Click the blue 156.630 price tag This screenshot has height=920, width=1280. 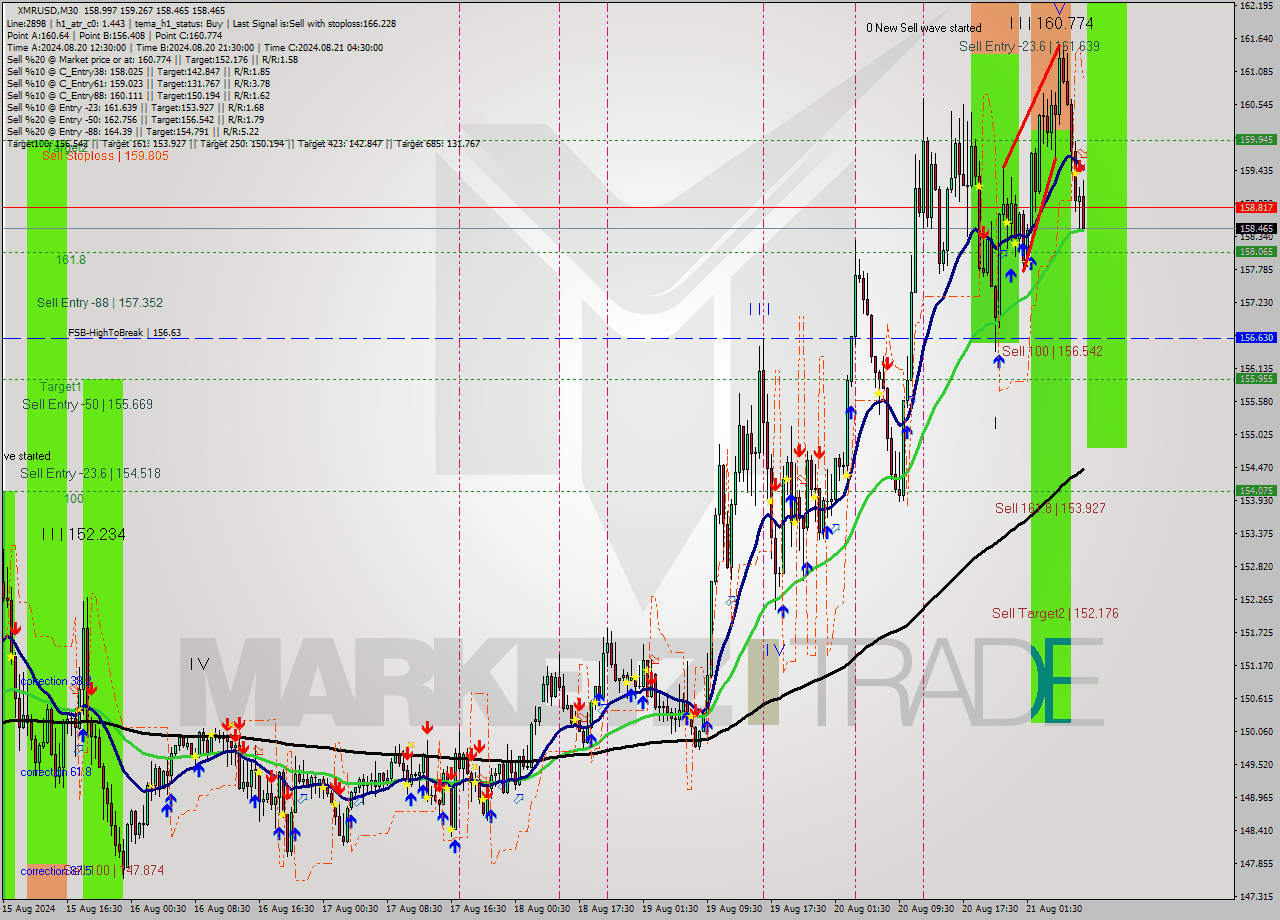point(1256,338)
